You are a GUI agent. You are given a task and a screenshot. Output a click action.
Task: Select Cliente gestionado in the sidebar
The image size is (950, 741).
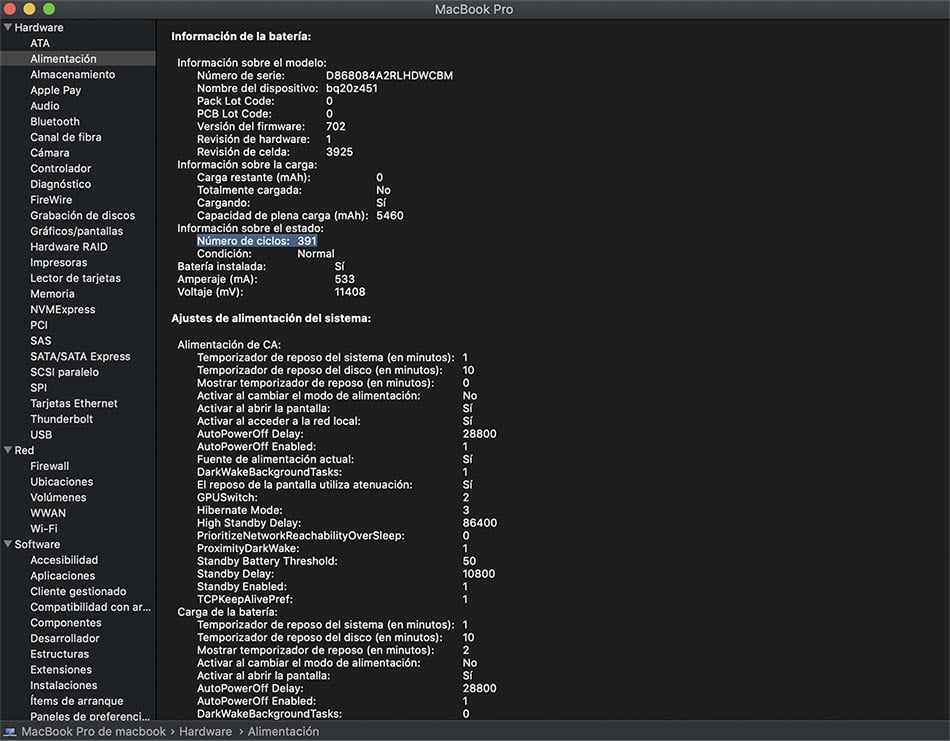click(78, 591)
